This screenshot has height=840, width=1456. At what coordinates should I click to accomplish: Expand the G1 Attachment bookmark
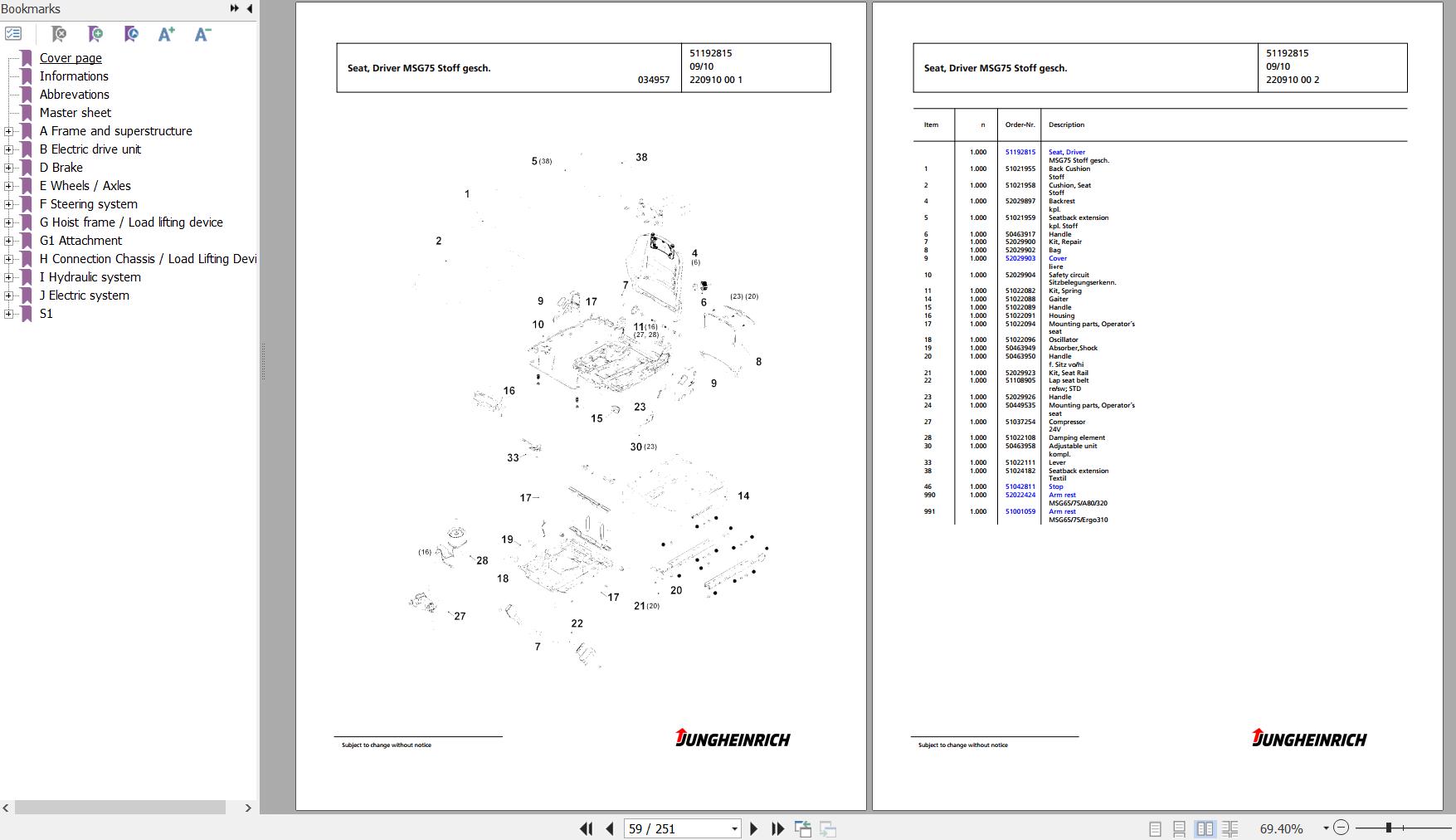click(8, 241)
